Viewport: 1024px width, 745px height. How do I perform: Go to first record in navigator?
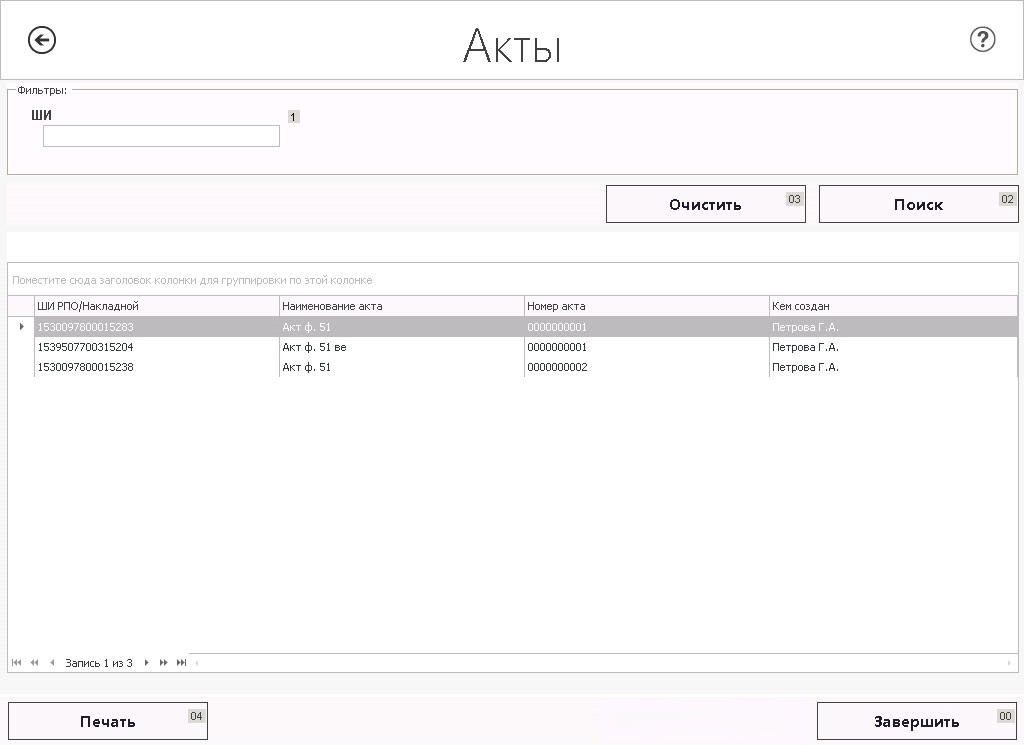click(x=17, y=663)
